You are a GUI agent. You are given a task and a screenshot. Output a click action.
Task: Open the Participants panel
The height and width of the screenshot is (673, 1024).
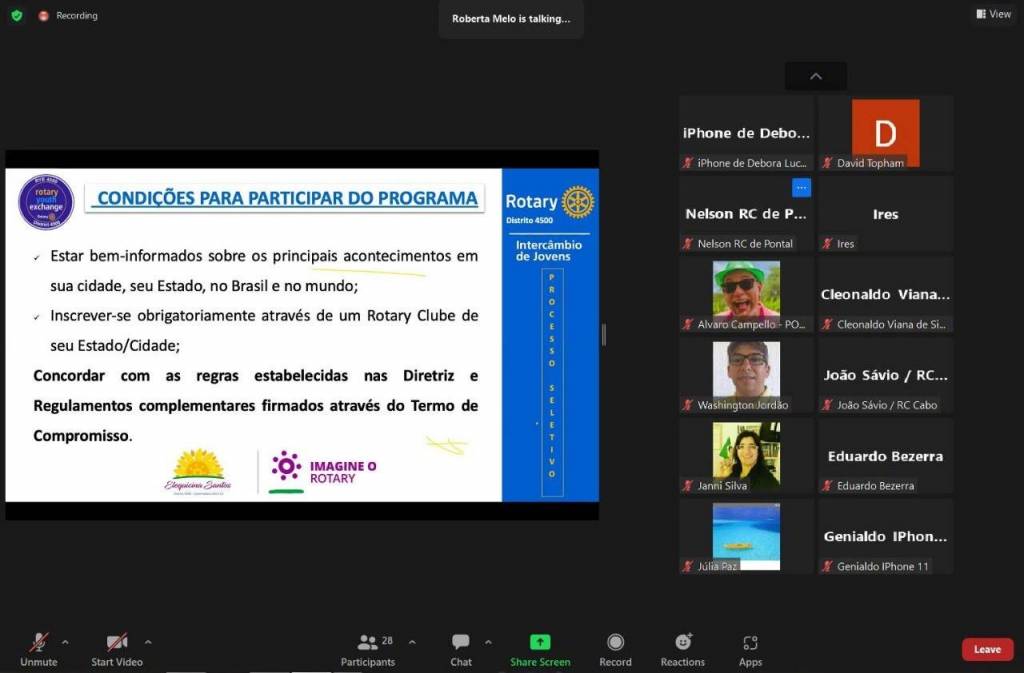click(368, 643)
